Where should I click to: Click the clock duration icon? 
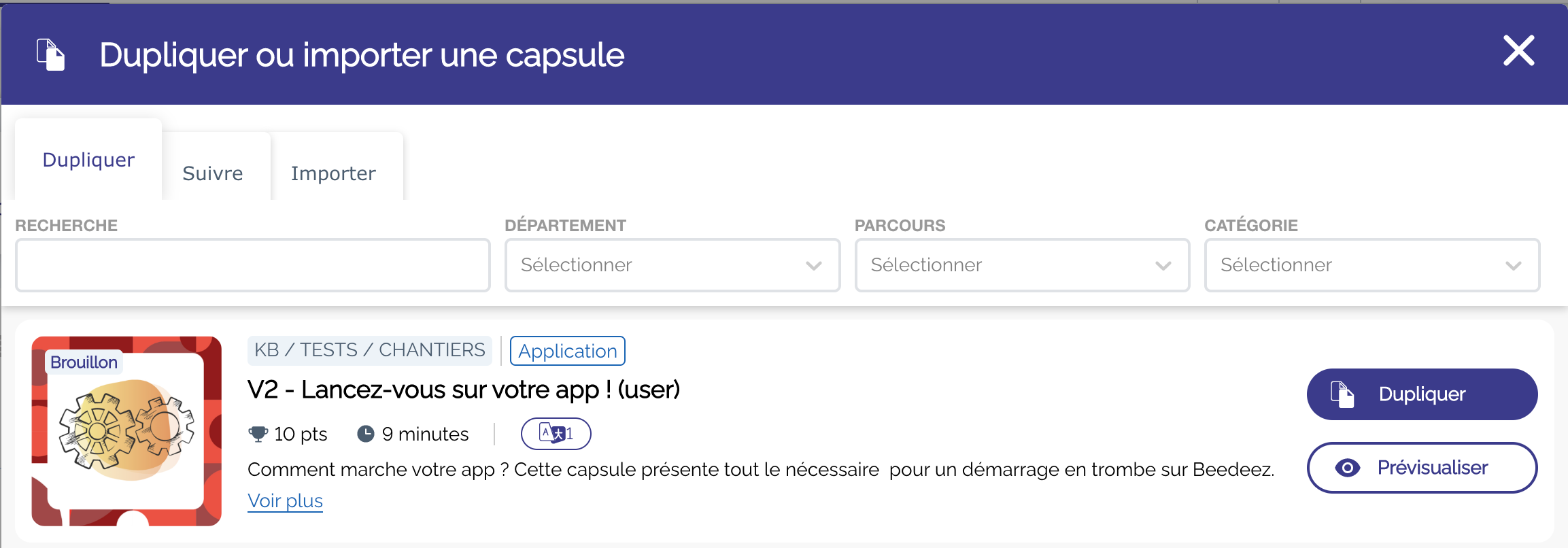coord(366,434)
